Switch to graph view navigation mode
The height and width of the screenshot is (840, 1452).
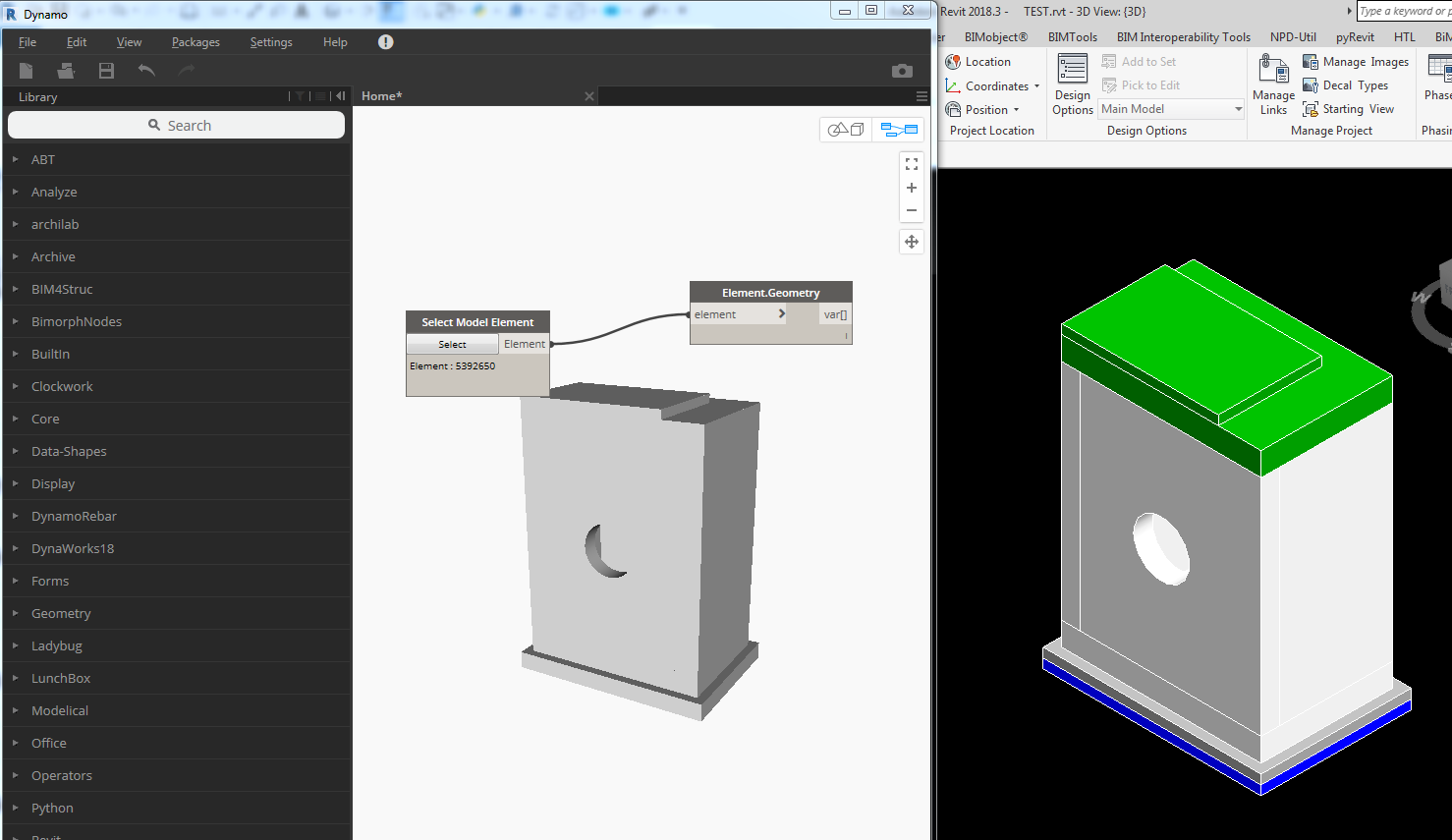899,130
